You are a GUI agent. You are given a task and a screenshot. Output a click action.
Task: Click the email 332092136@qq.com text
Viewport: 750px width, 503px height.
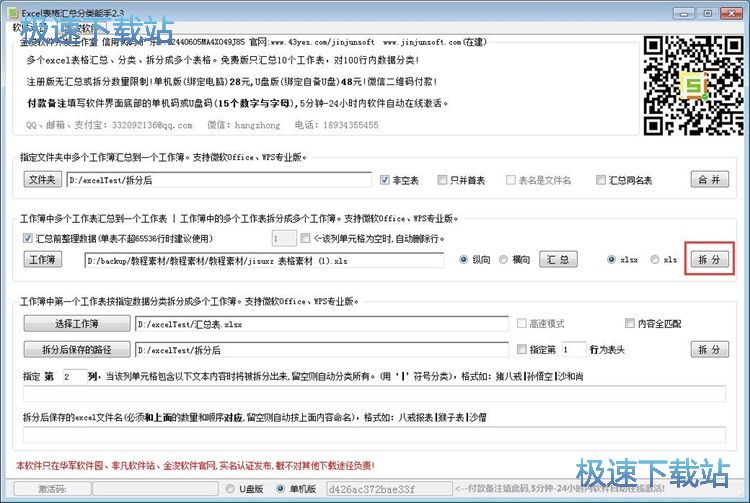pyautogui.click(x=152, y=125)
